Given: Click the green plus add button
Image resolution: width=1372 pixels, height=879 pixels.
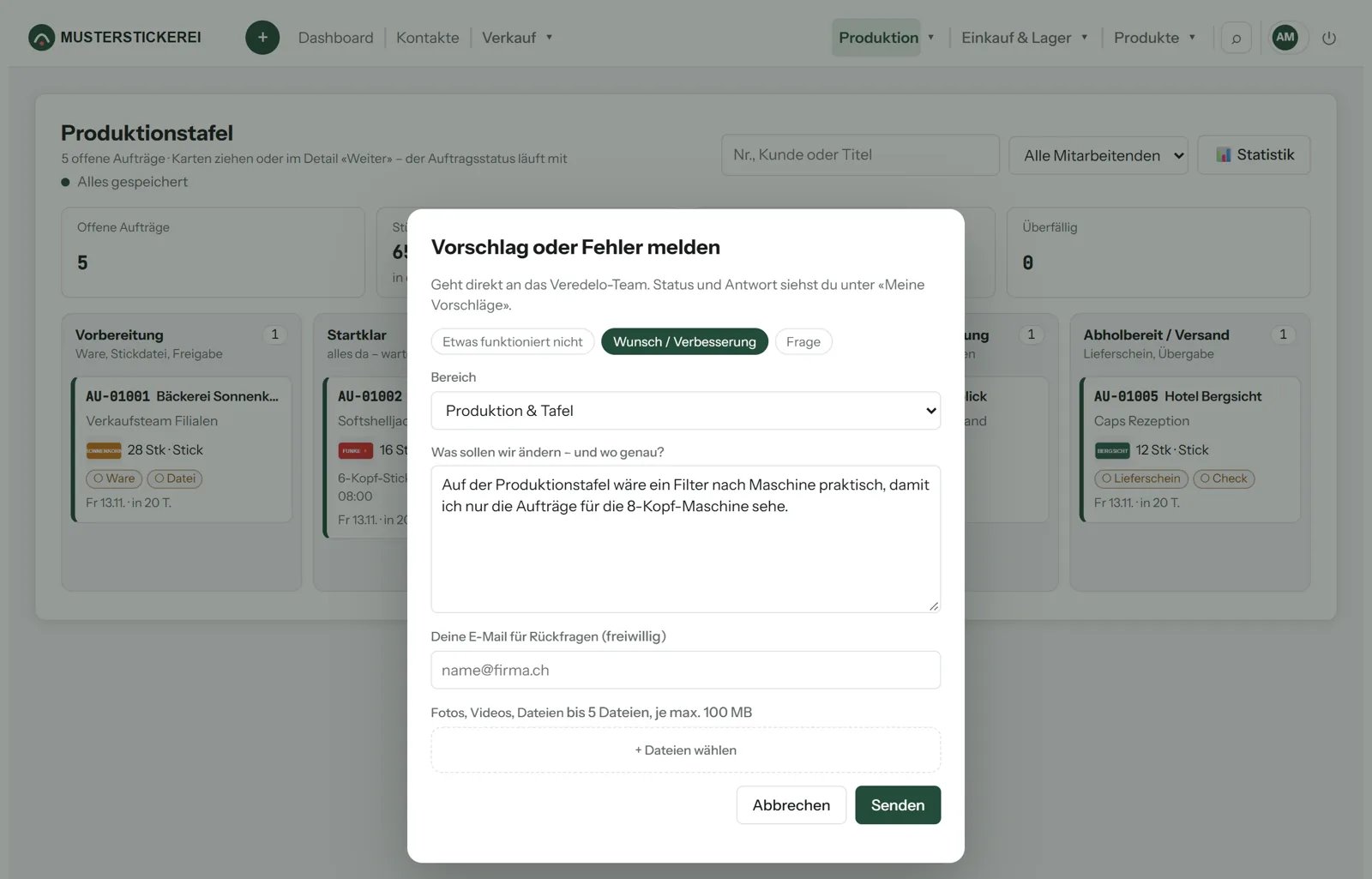Looking at the screenshot, I should pos(262,38).
